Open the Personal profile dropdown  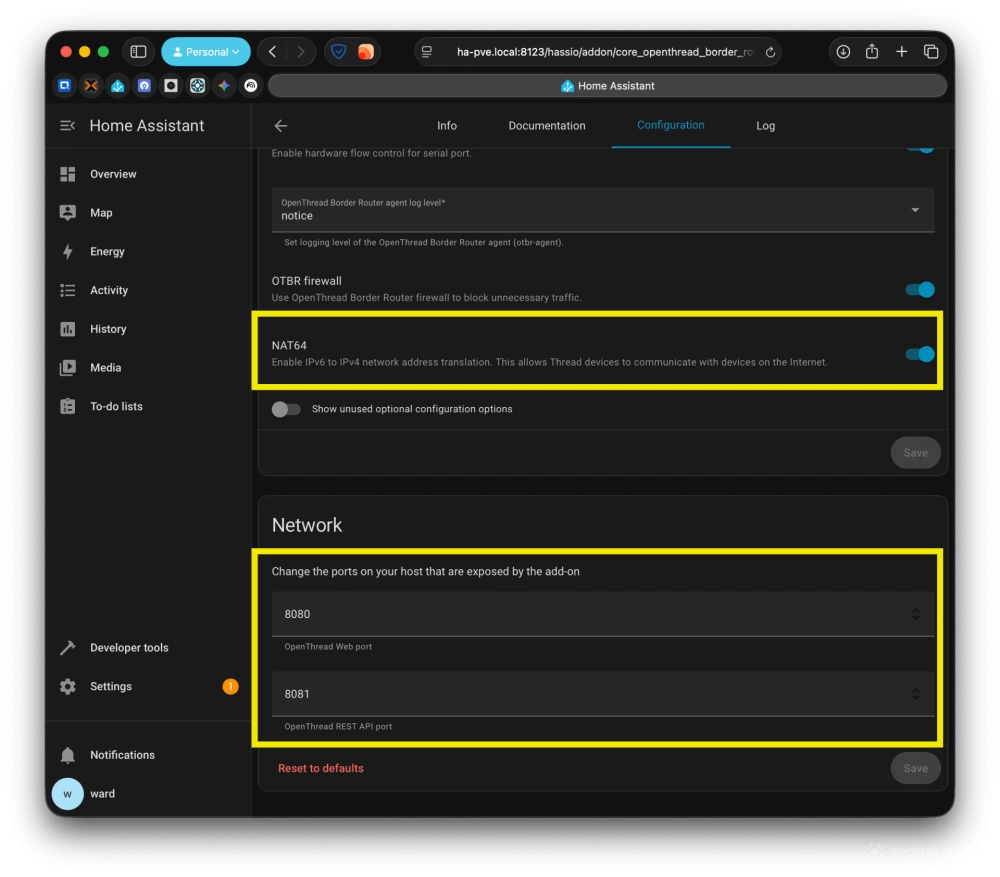point(206,51)
